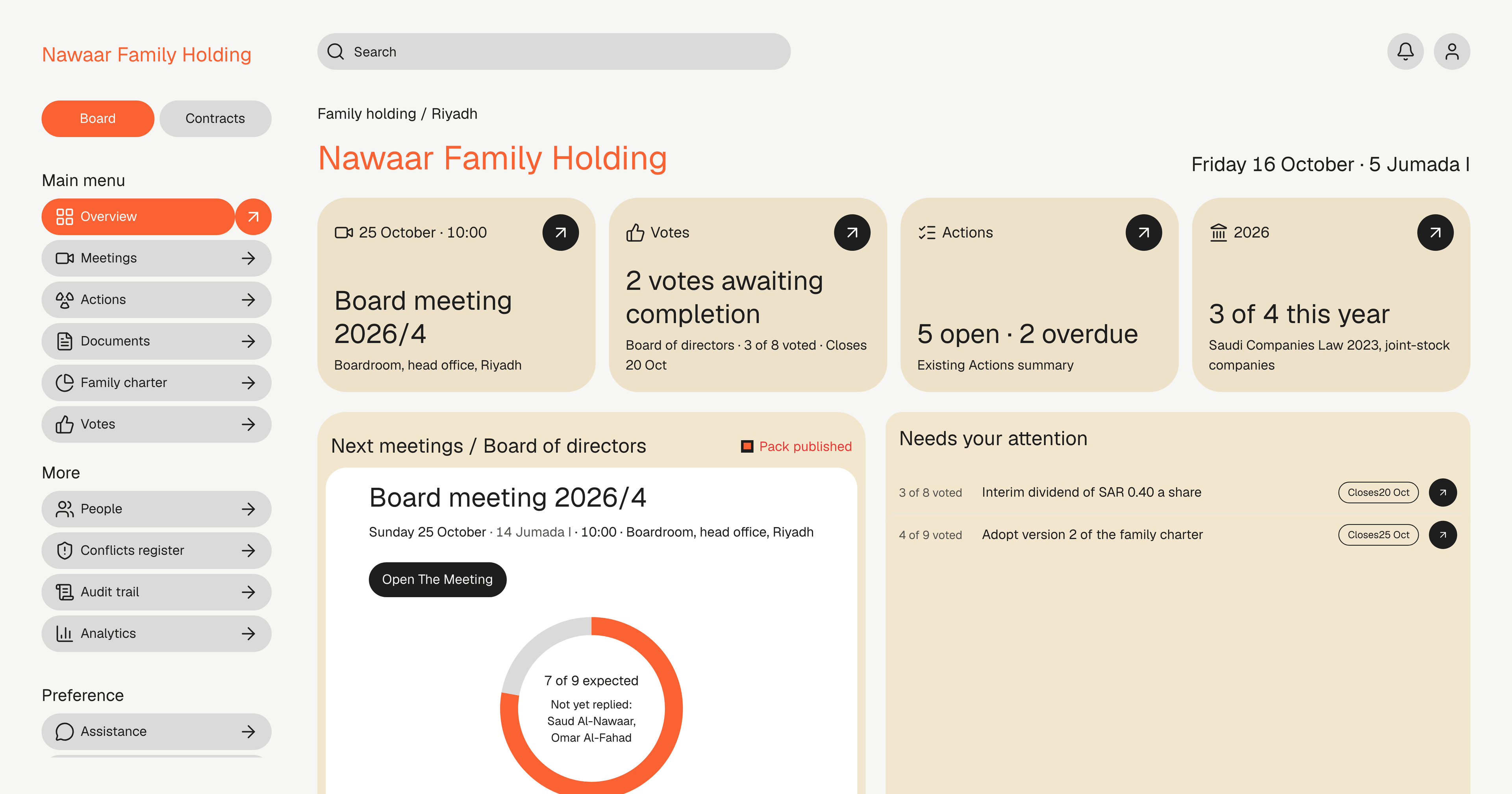The image size is (1512, 794).
Task: Click the Meetings camera icon in sidebar
Action: (x=65, y=258)
